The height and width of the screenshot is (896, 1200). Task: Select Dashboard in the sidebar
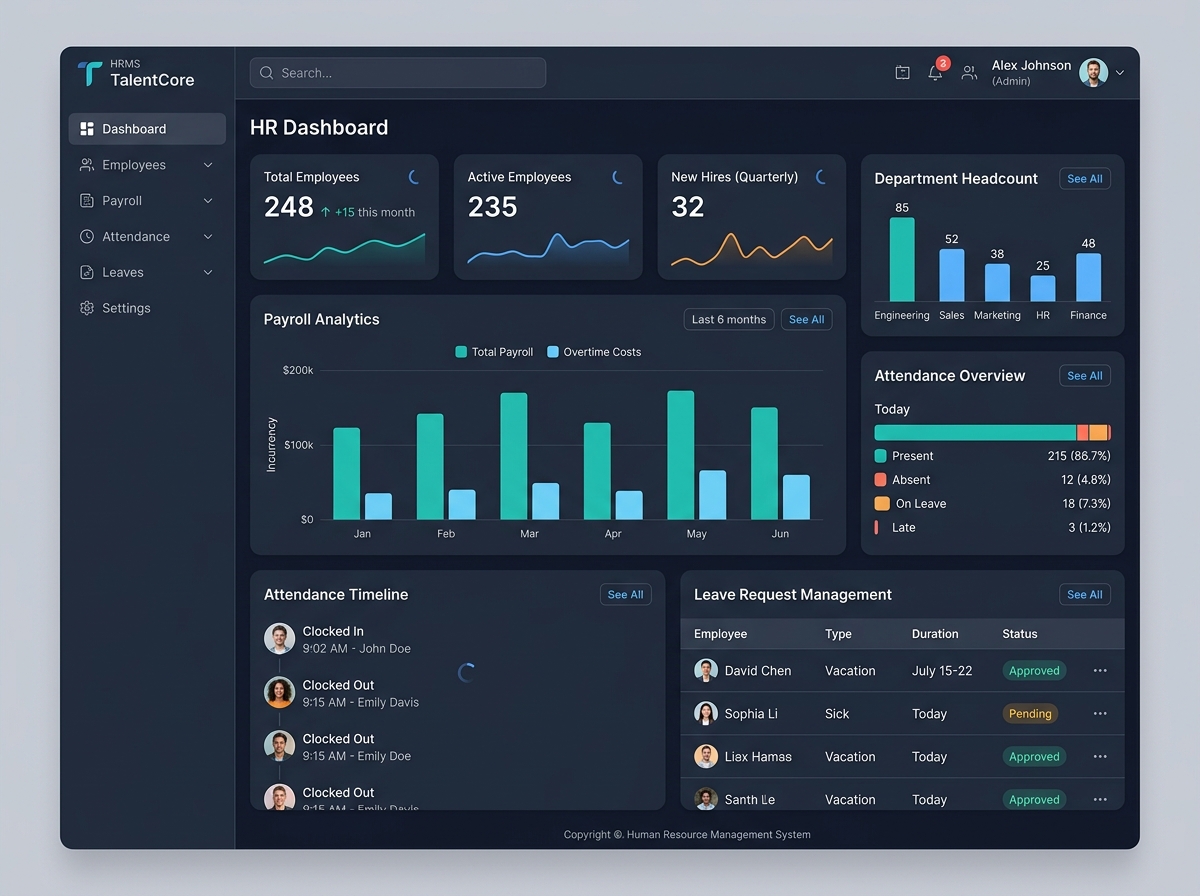(x=147, y=129)
